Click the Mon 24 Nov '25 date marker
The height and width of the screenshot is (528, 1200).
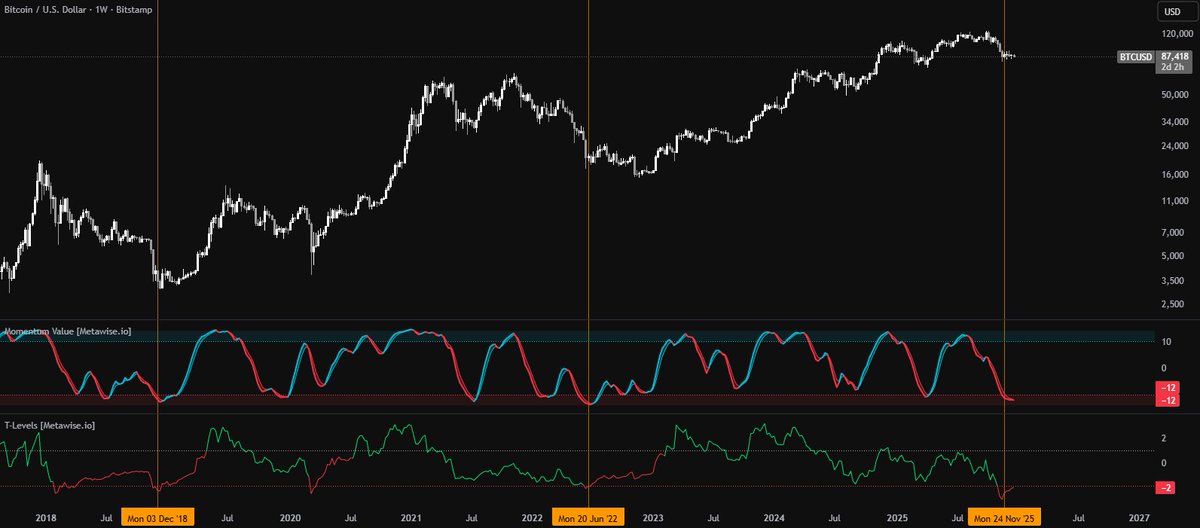1005,518
